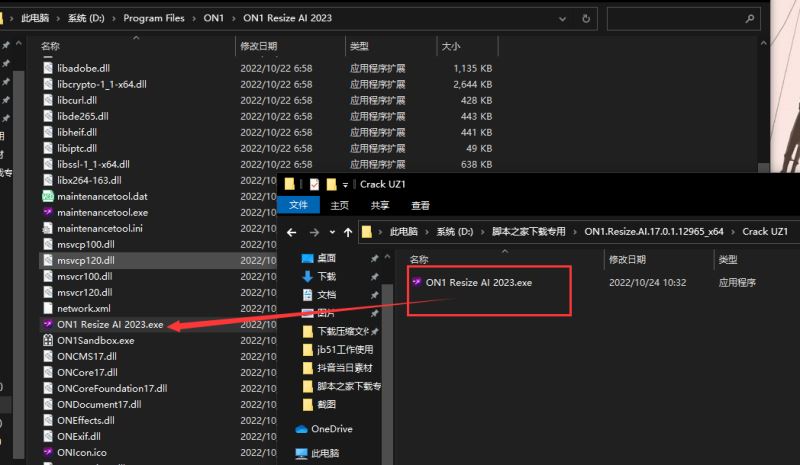Sort by 类型 column in the back window
800x465 pixels.
click(359, 46)
